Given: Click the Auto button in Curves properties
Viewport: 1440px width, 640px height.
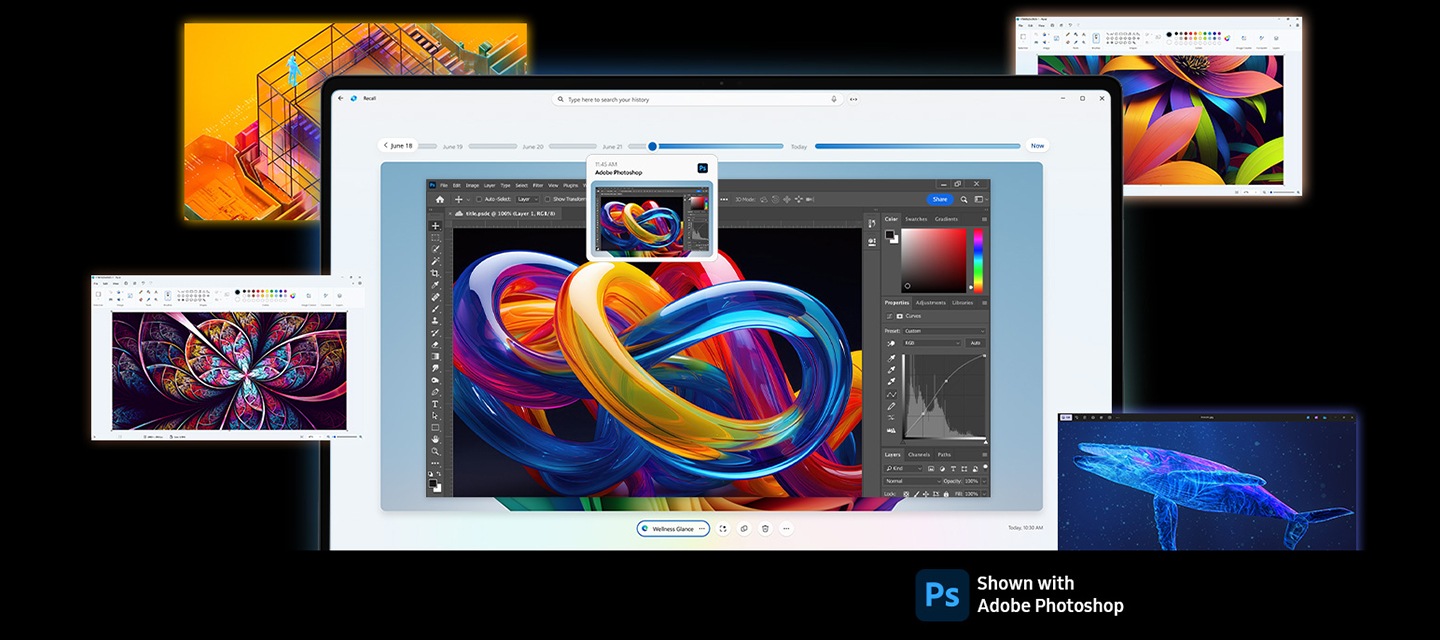Looking at the screenshot, I should [x=975, y=343].
